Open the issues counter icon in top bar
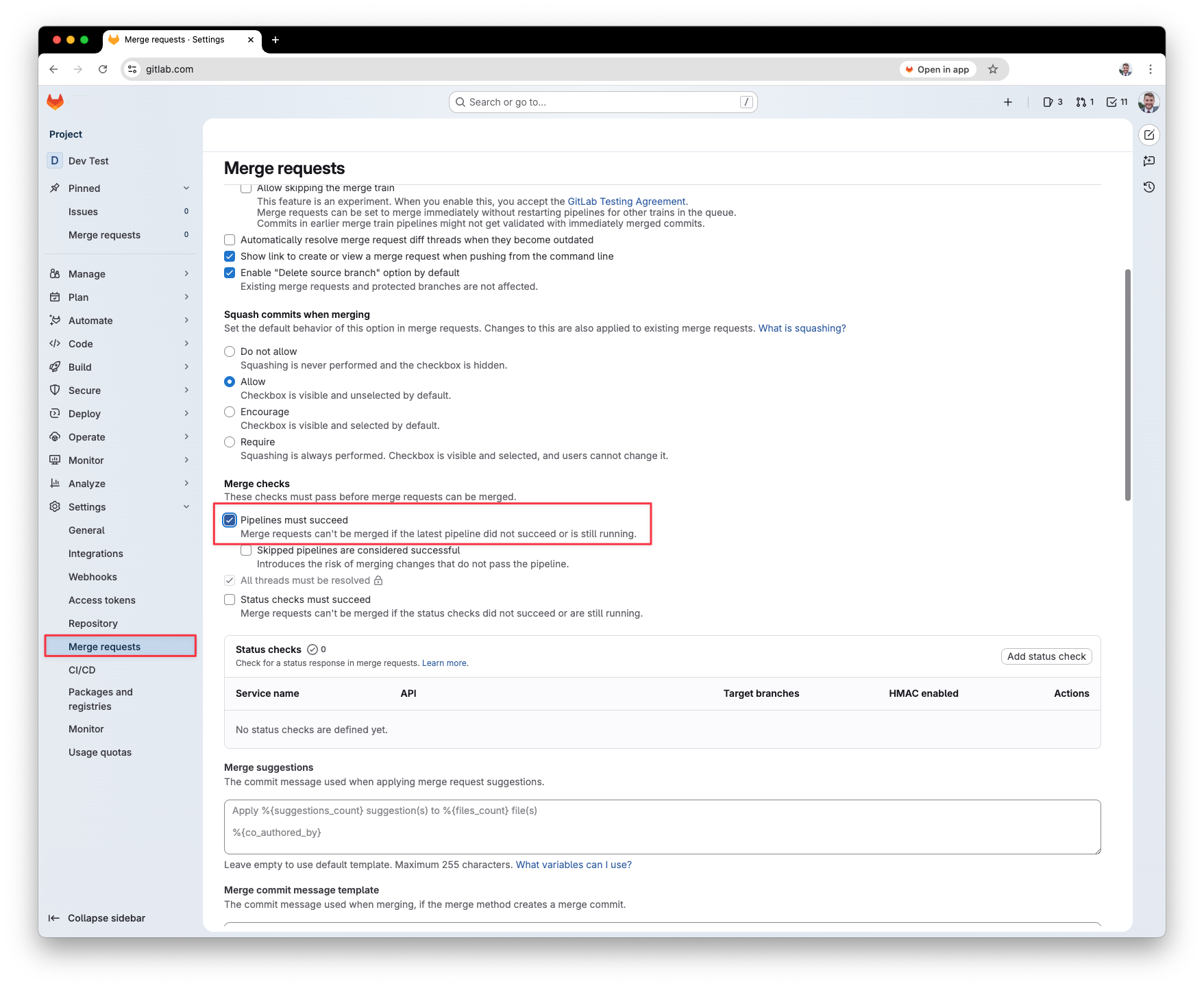The height and width of the screenshot is (988, 1204). click(x=1052, y=102)
